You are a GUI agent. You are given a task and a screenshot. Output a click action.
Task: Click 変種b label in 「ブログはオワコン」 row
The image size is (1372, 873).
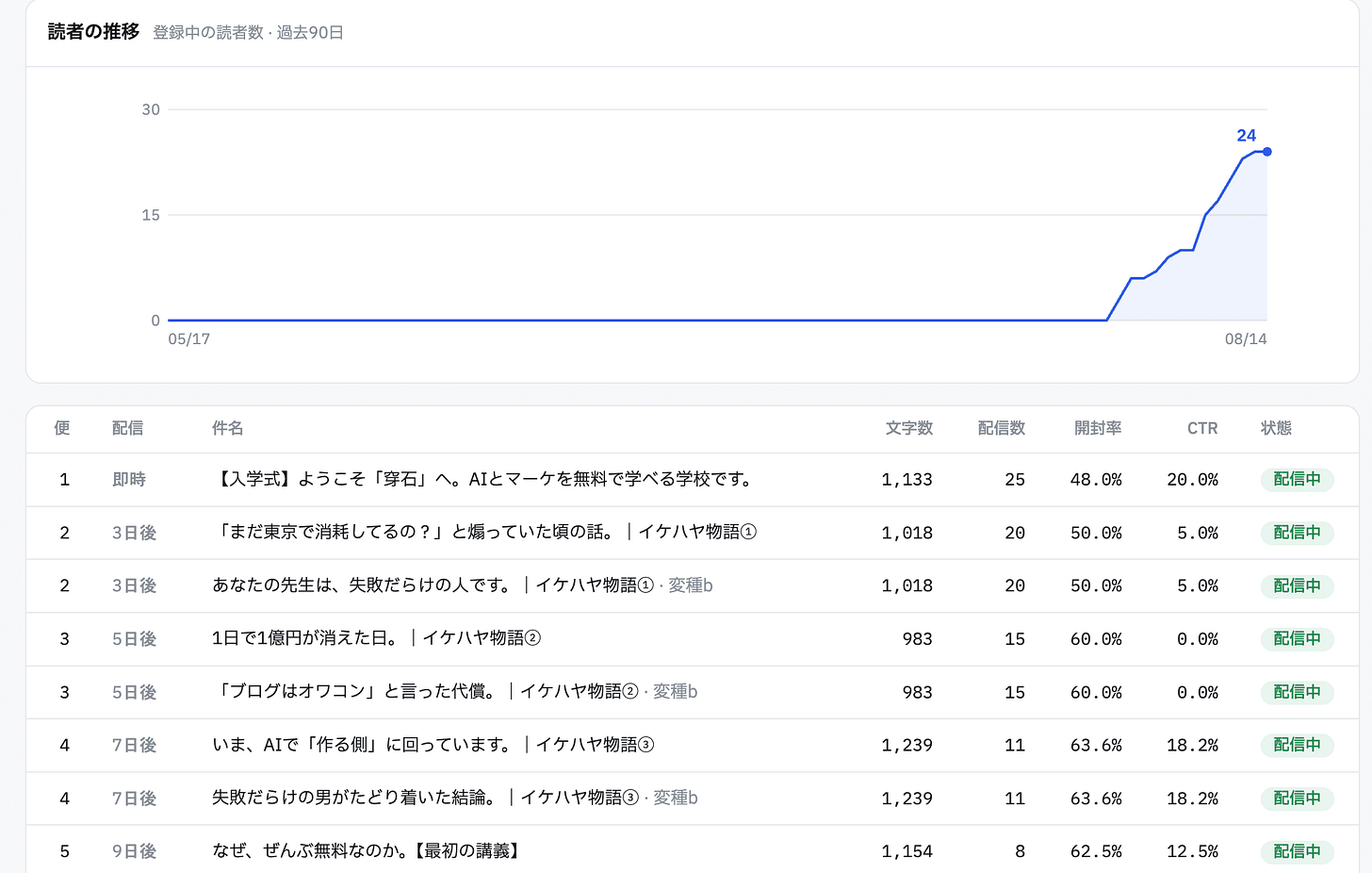click(x=676, y=691)
